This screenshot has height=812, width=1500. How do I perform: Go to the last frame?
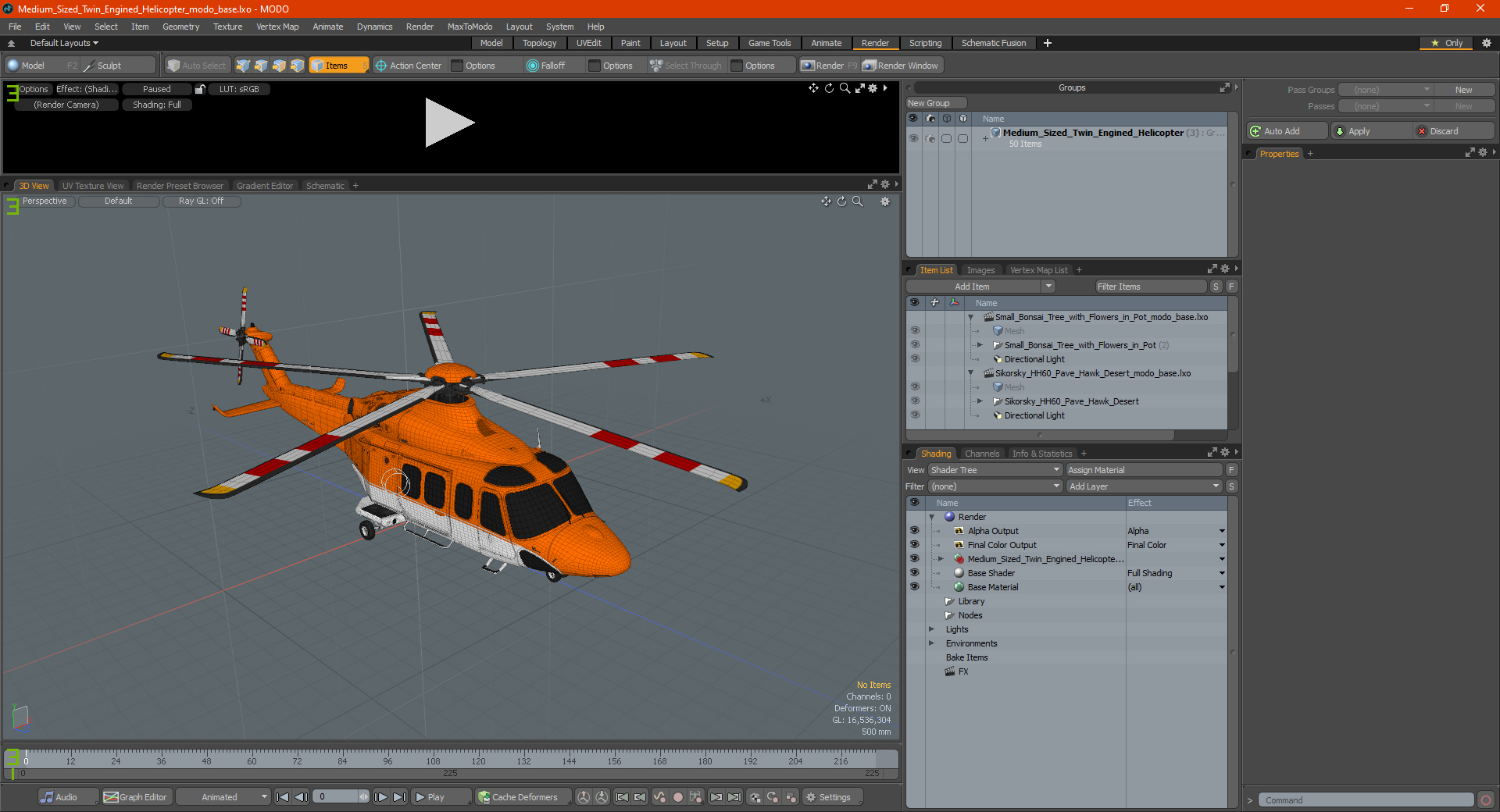coord(399,797)
